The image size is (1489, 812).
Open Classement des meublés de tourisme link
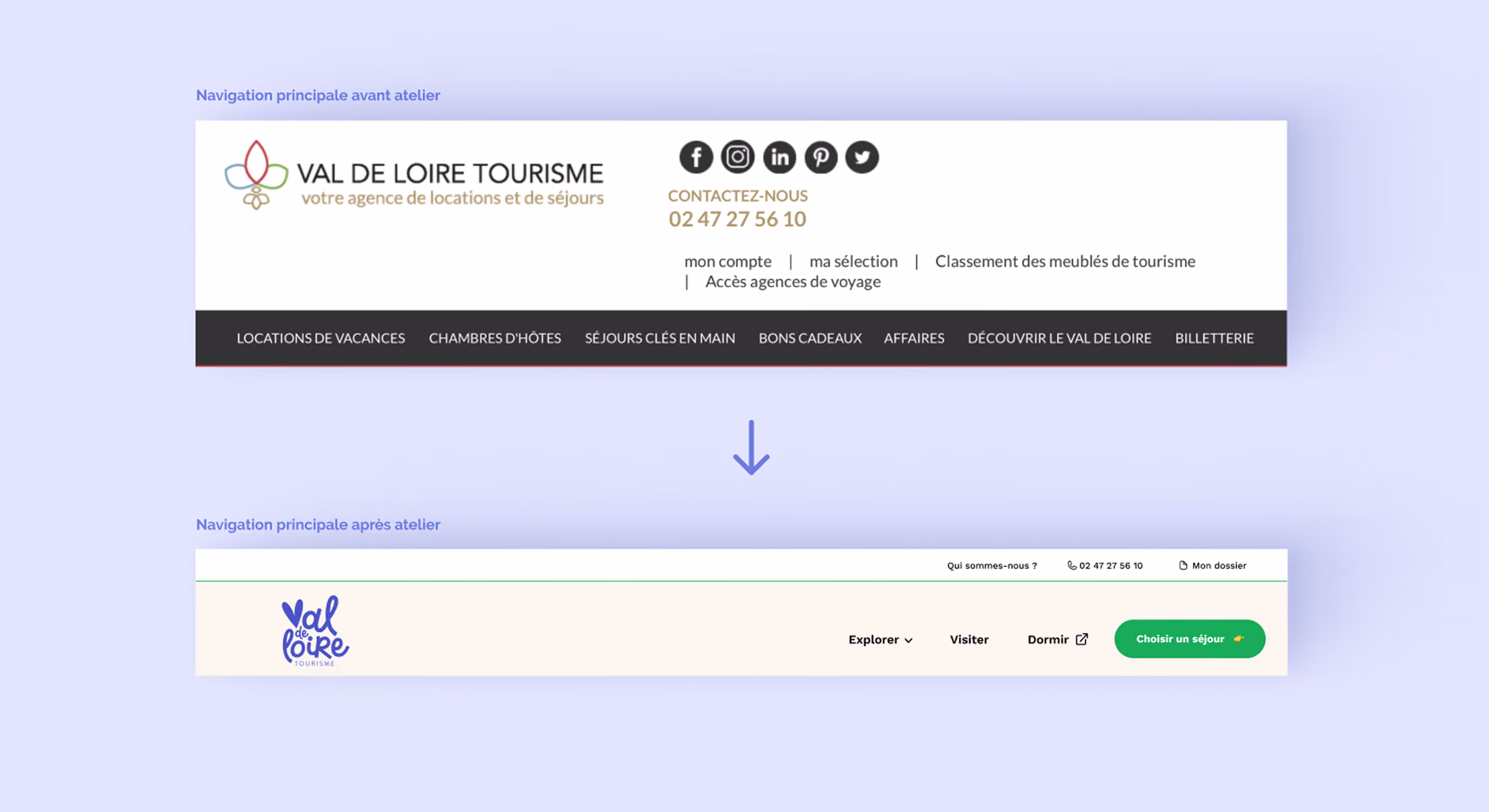1065,261
